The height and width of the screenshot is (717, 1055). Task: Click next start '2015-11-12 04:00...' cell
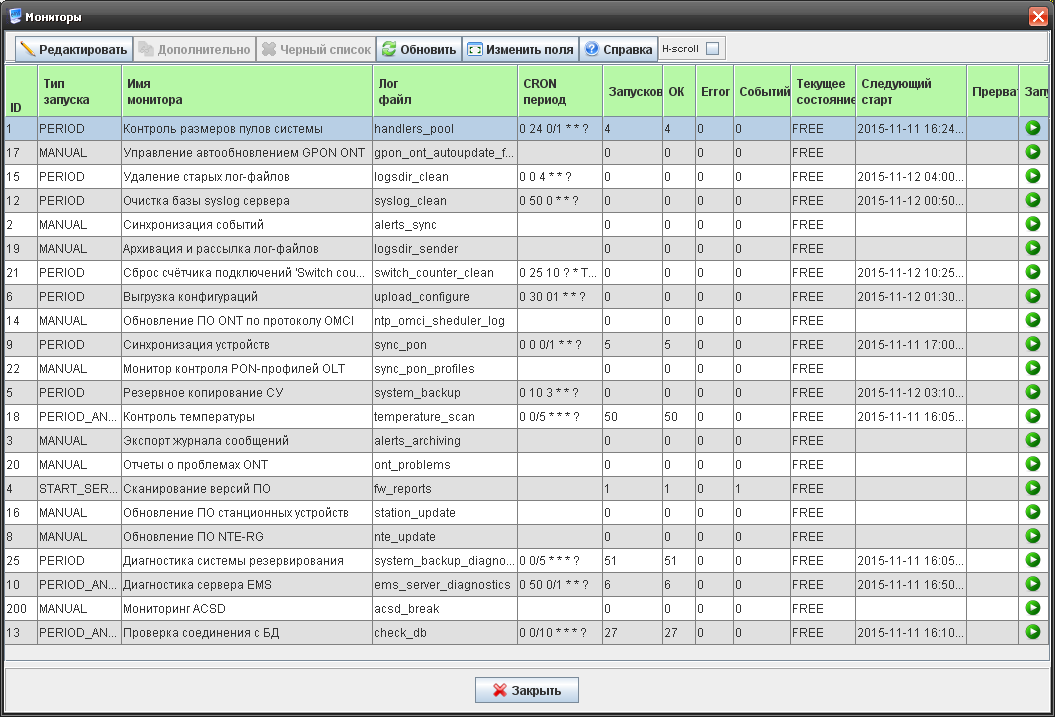coord(911,176)
